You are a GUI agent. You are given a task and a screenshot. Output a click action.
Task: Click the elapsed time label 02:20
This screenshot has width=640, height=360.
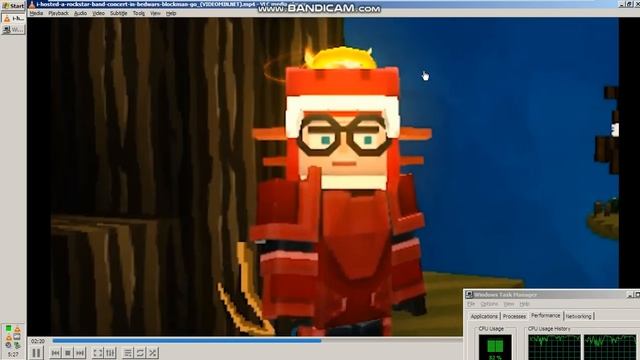point(38,341)
